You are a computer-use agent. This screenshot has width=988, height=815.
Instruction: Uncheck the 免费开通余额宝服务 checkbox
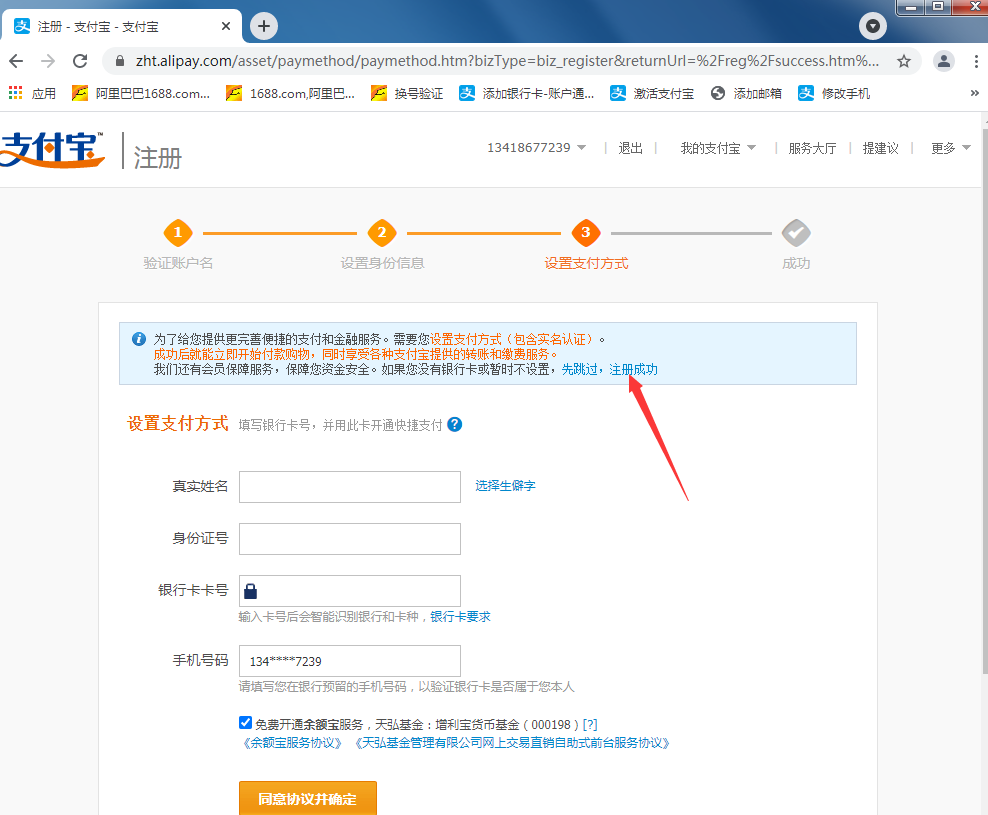coord(245,723)
